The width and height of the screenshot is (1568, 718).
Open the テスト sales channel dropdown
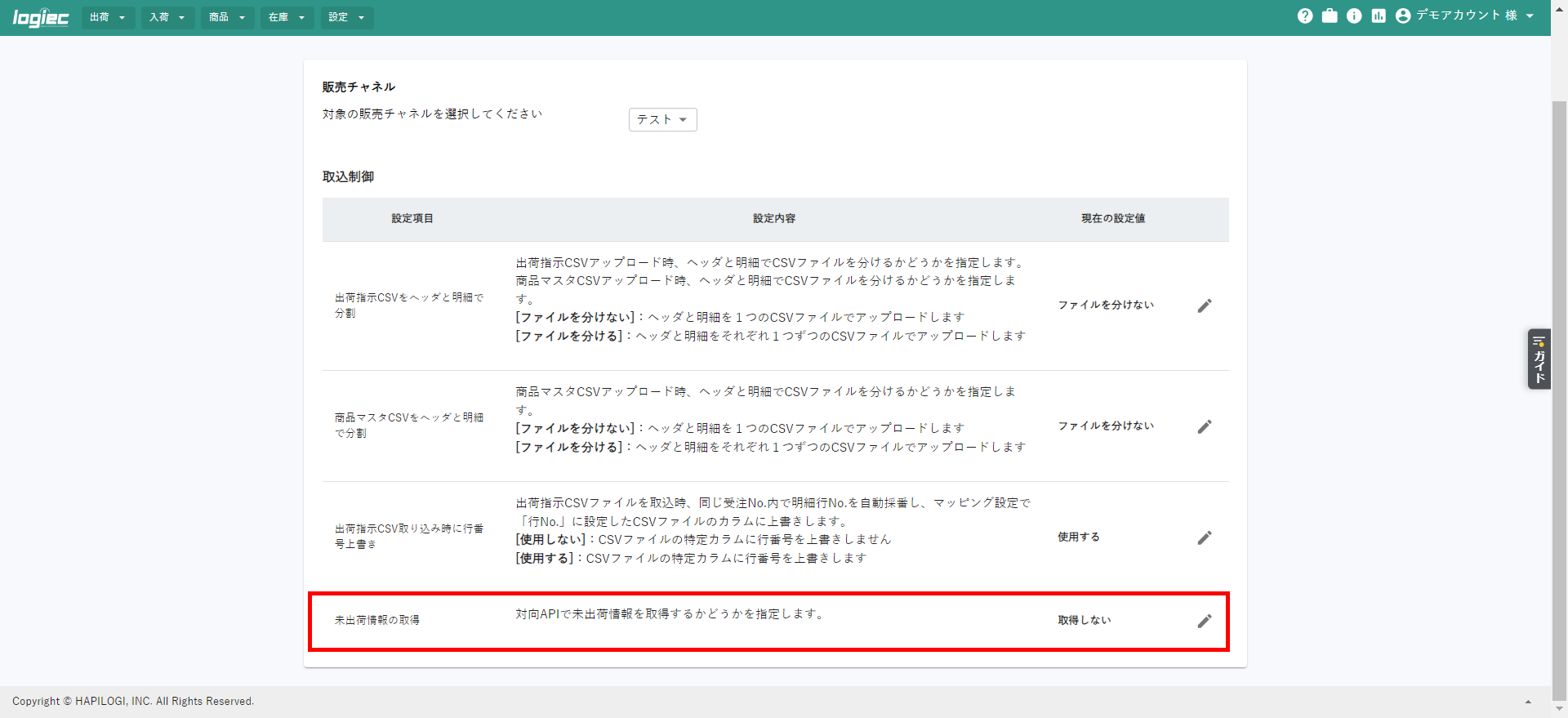tap(662, 120)
